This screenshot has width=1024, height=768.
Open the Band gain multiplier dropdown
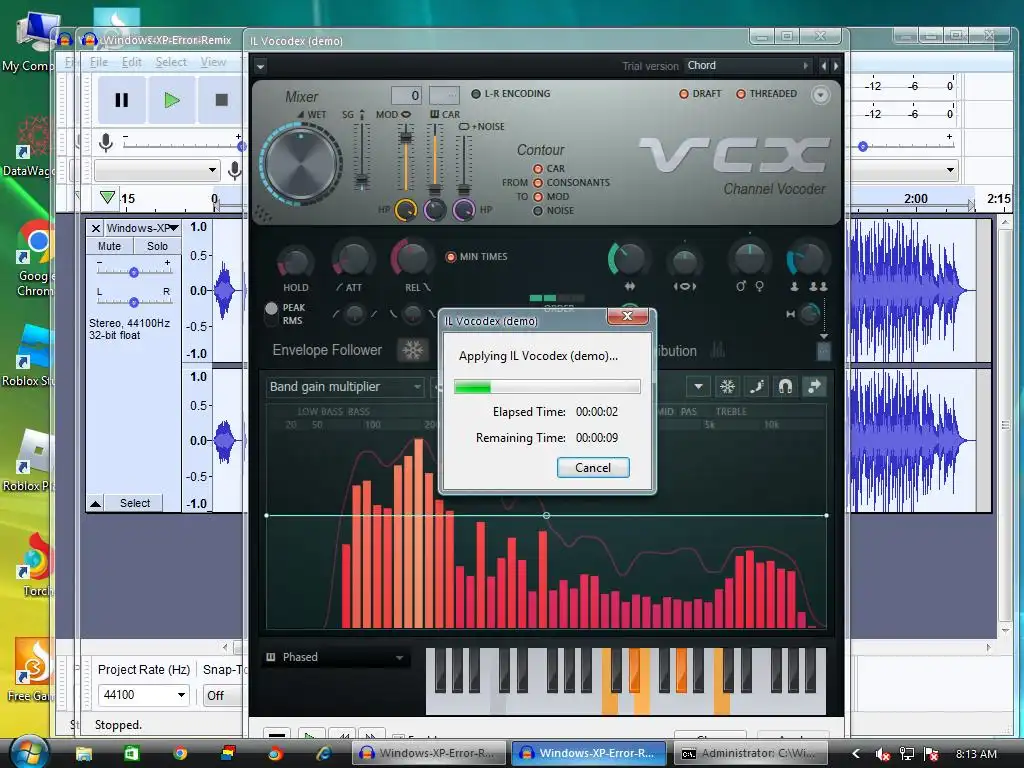(345, 387)
